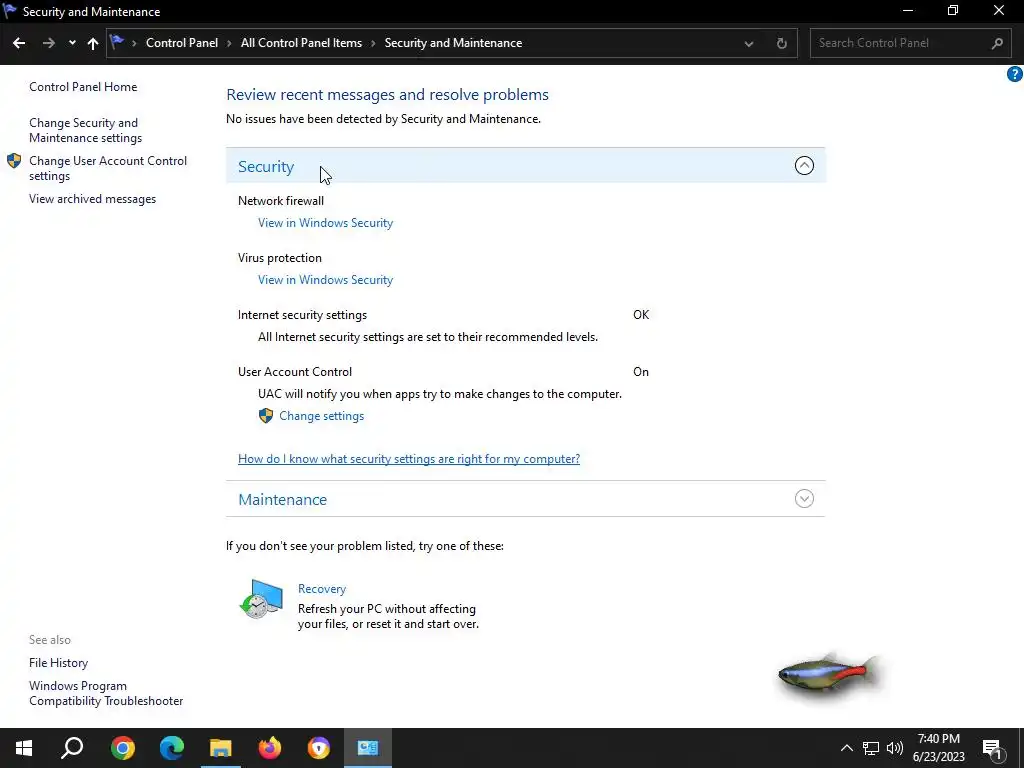Image resolution: width=1024 pixels, height=768 pixels.
Task: View Virus protection in Windows Security
Action: pyautogui.click(x=325, y=280)
